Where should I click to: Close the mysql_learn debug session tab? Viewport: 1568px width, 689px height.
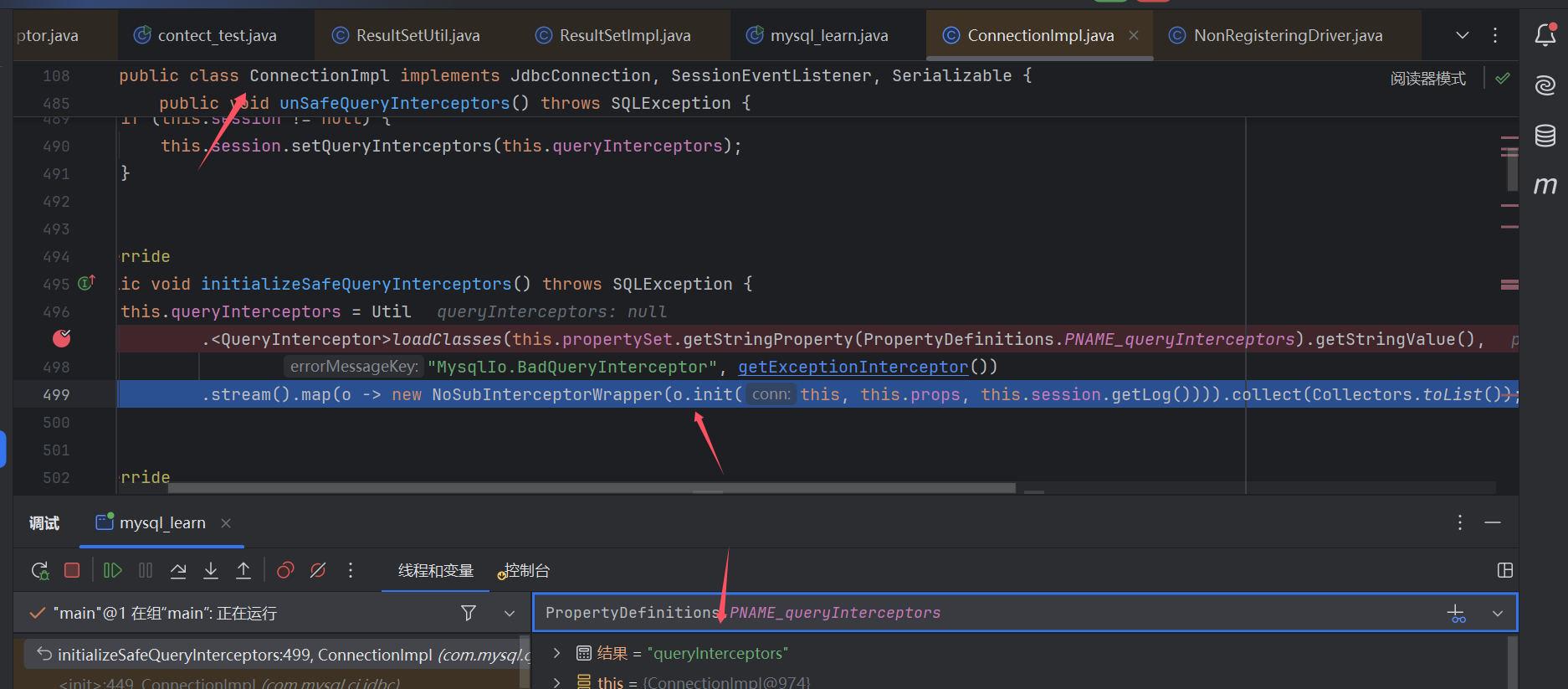(x=226, y=523)
